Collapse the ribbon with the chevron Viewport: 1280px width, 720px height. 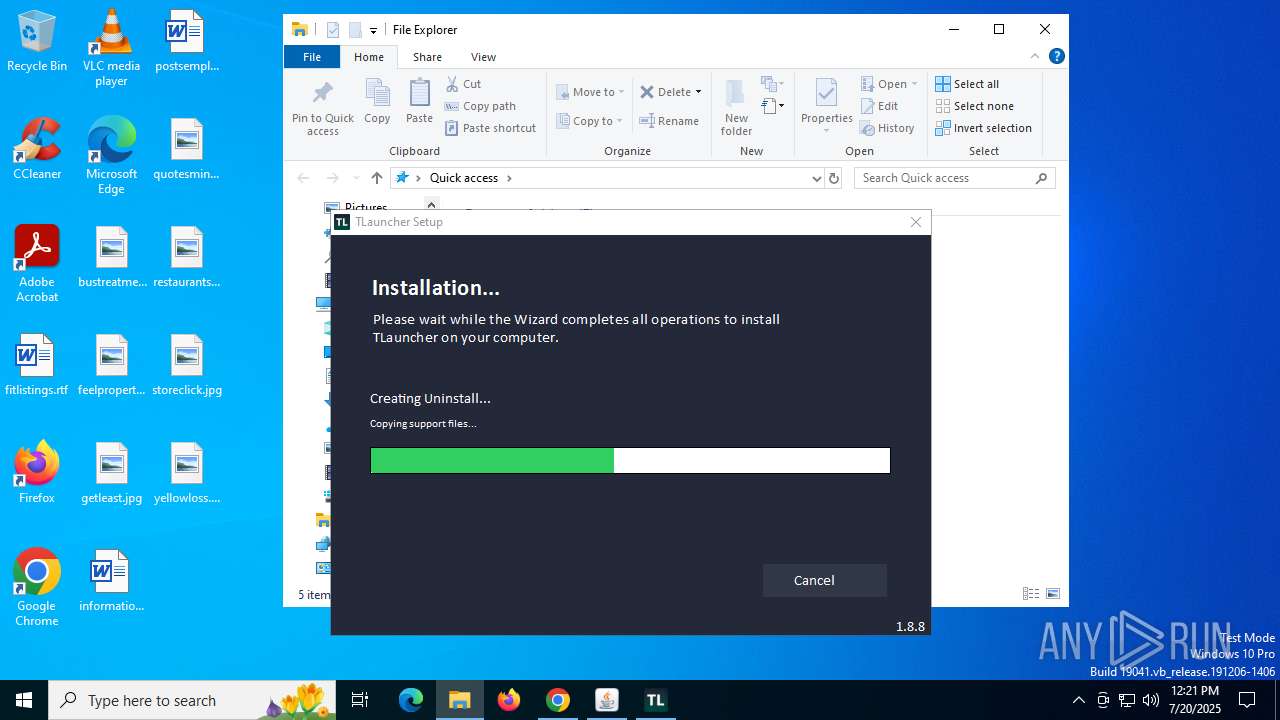[1035, 57]
